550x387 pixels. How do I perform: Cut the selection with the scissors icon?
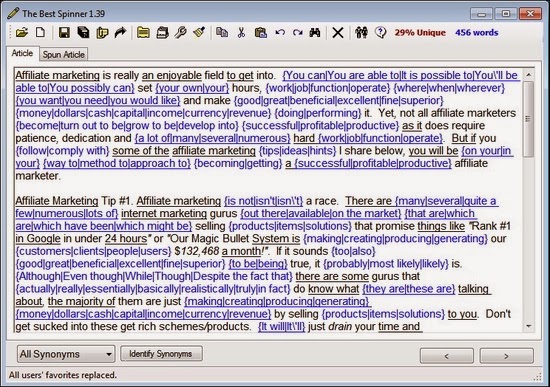coord(241,33)
